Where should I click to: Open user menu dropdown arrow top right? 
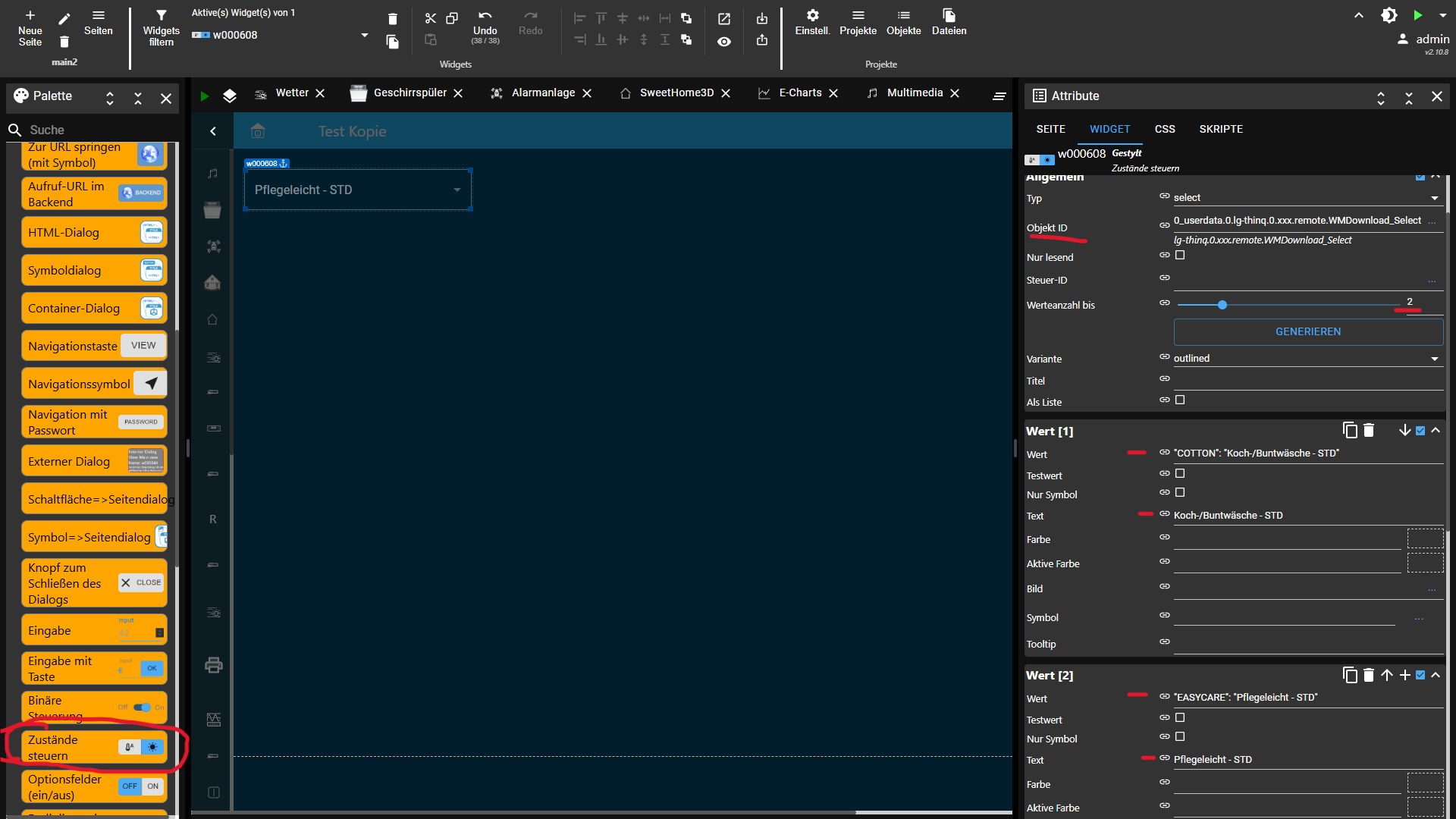(x=1442, y=15)
